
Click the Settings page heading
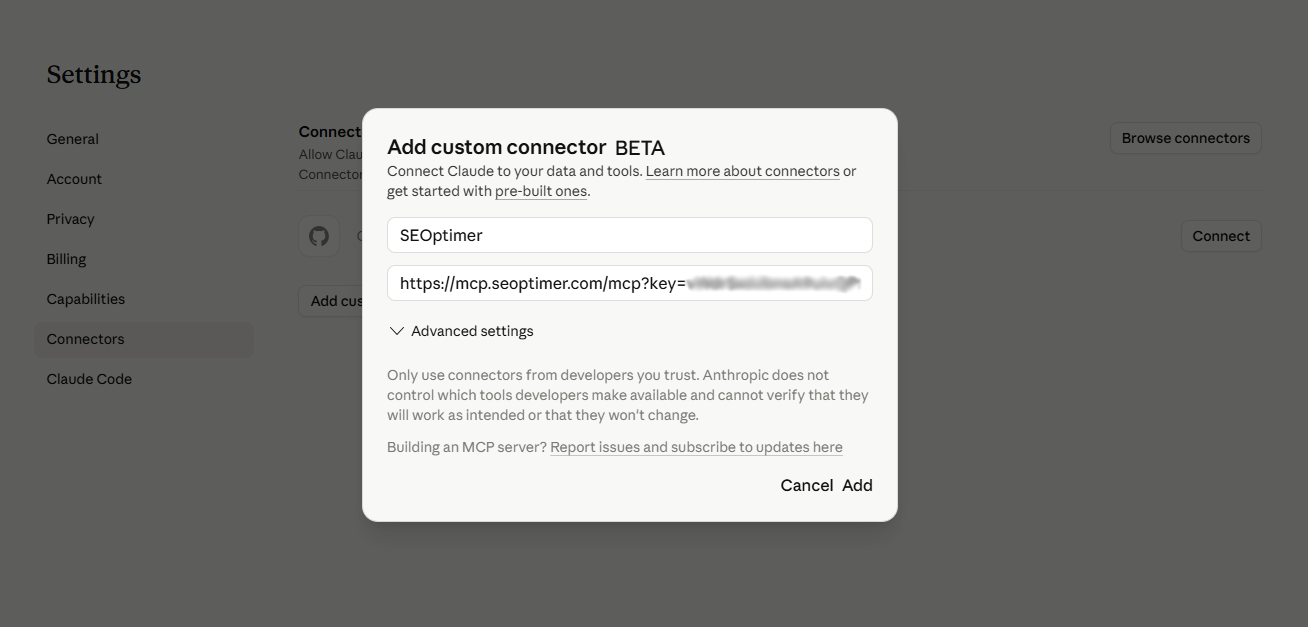coord(93,73)
